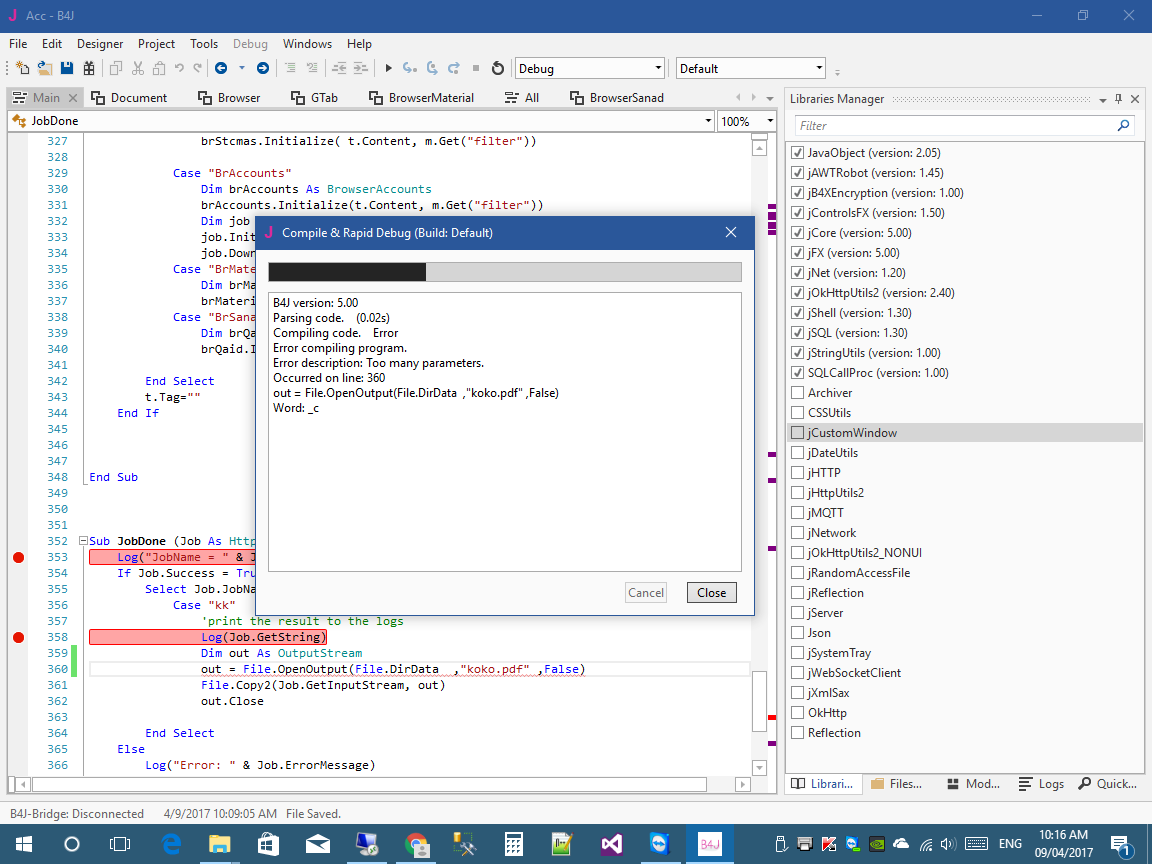1152x864 pixels.
Task: Enable the jCustomWindow library checkbox
Action: coord(798,433)
